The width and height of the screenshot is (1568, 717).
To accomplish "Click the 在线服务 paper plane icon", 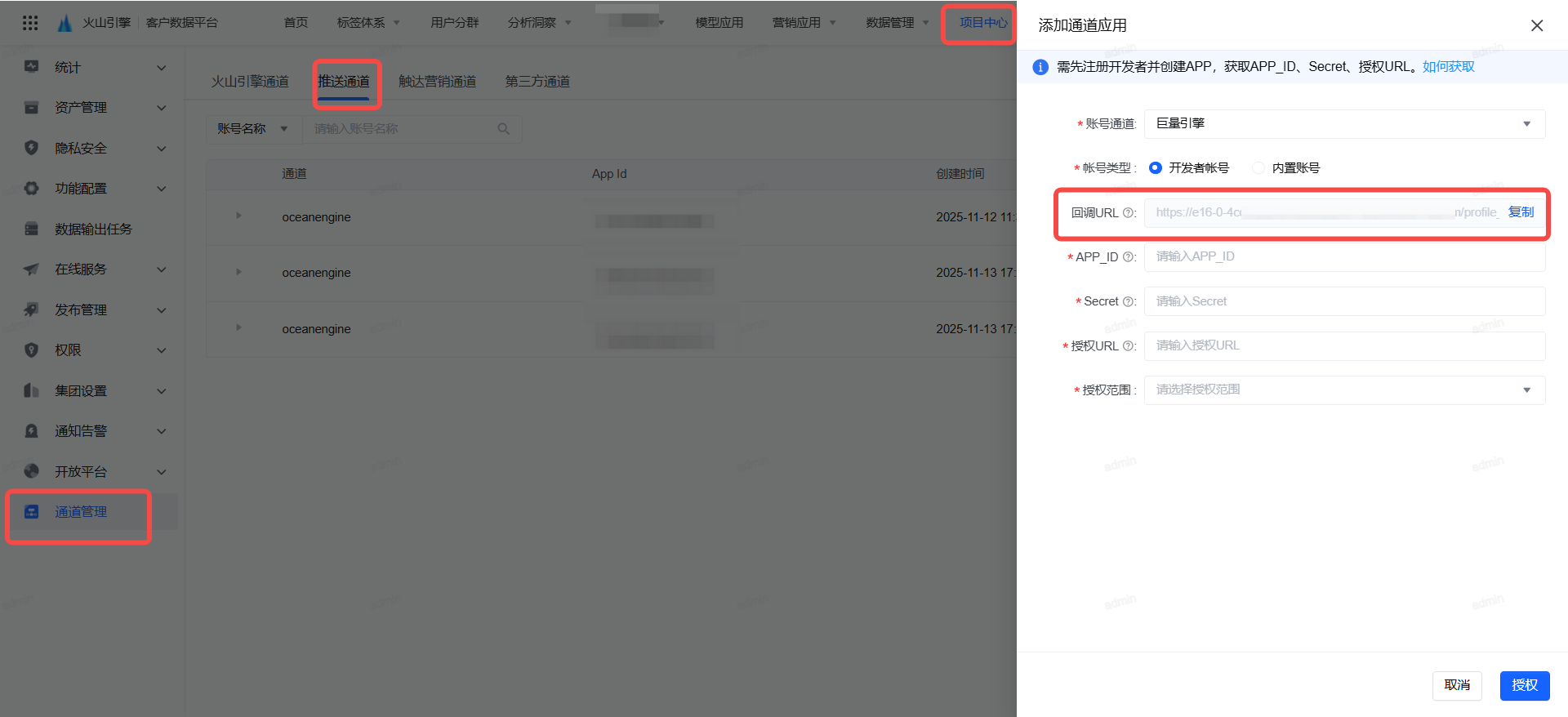I will coord(31,269).
